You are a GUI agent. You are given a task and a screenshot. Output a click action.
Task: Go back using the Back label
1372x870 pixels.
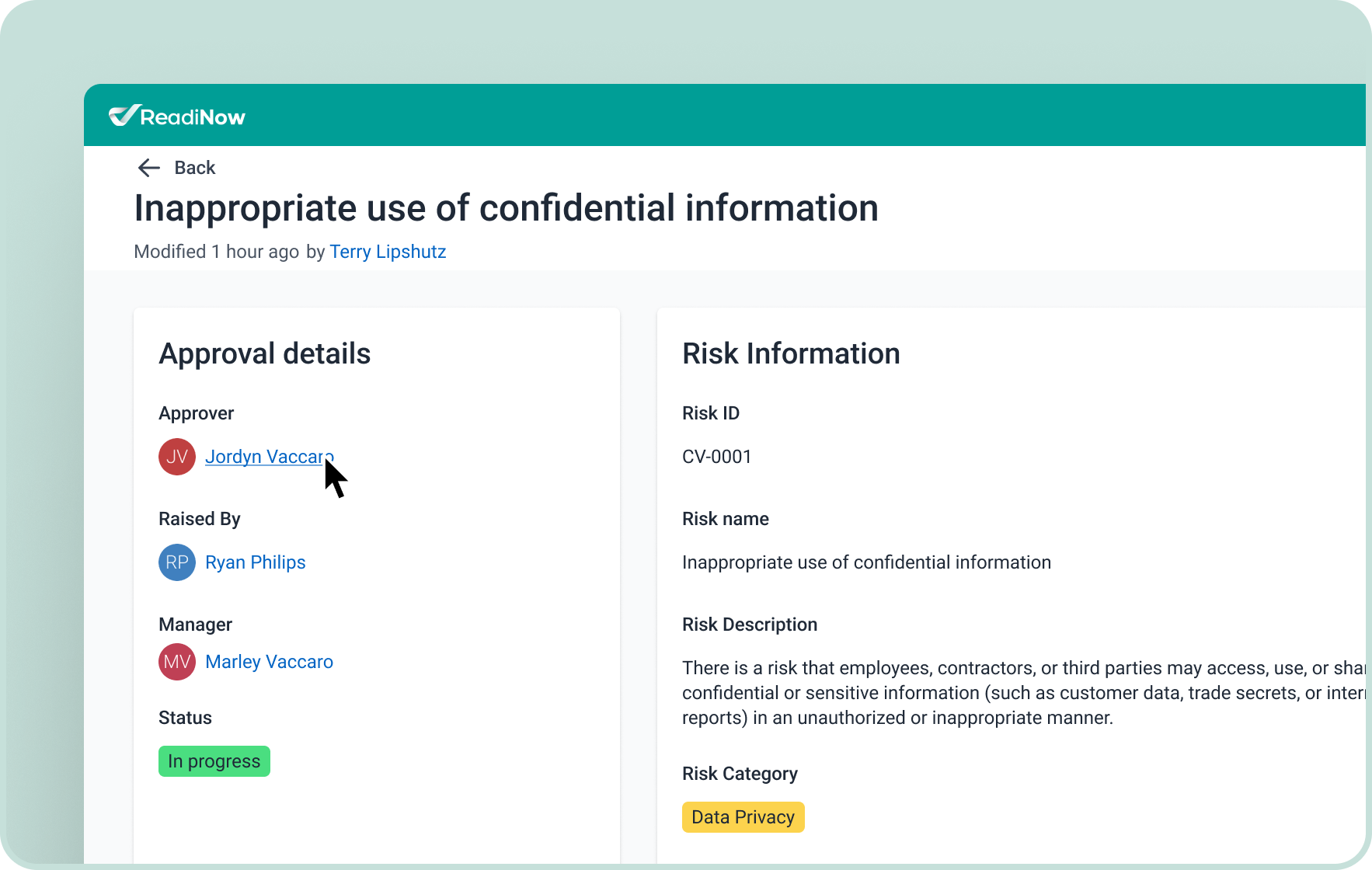[194, 168]
